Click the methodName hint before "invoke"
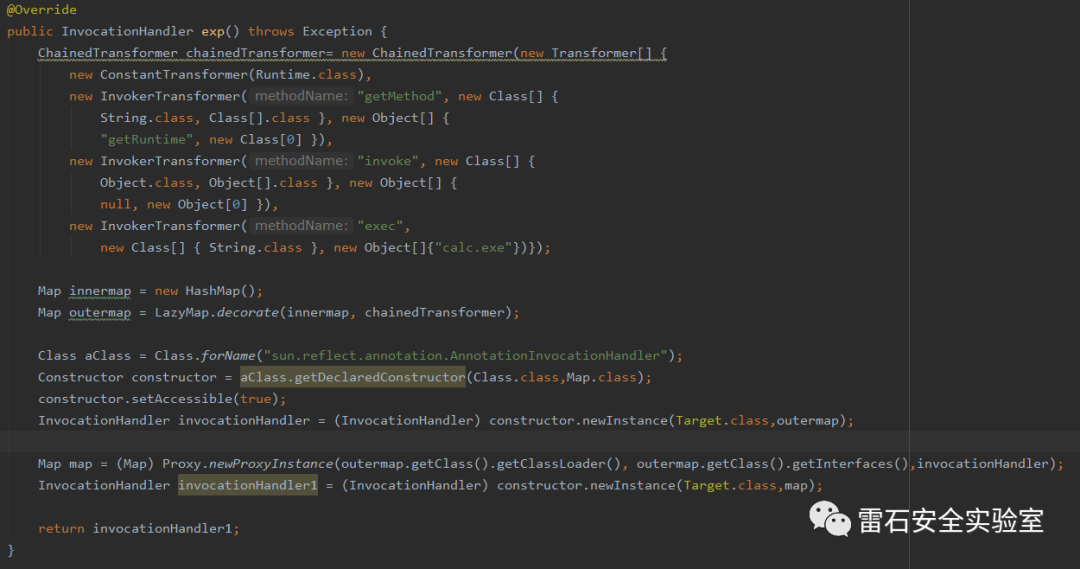Image resolution: width=1080 pixels, height=569 pixels. 301,161
